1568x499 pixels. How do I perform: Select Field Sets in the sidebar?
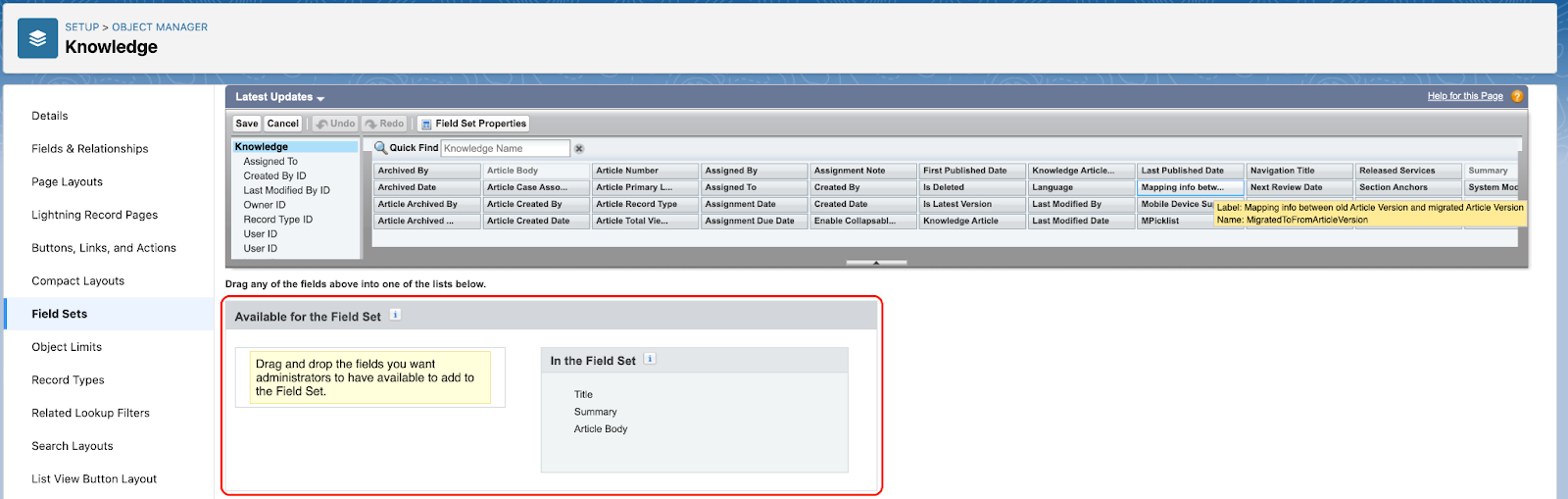[59, 314]
